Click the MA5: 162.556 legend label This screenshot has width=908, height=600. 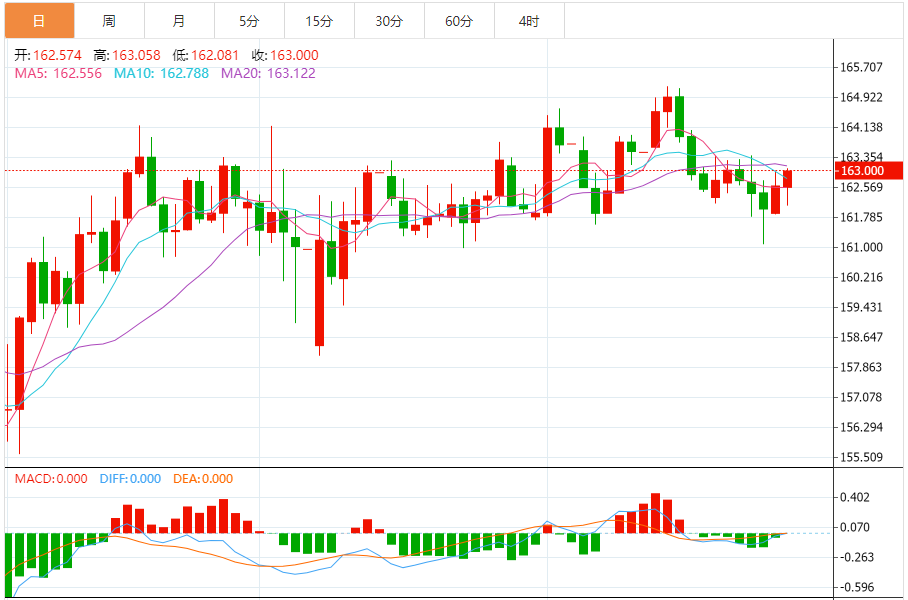tap(58, 74)
